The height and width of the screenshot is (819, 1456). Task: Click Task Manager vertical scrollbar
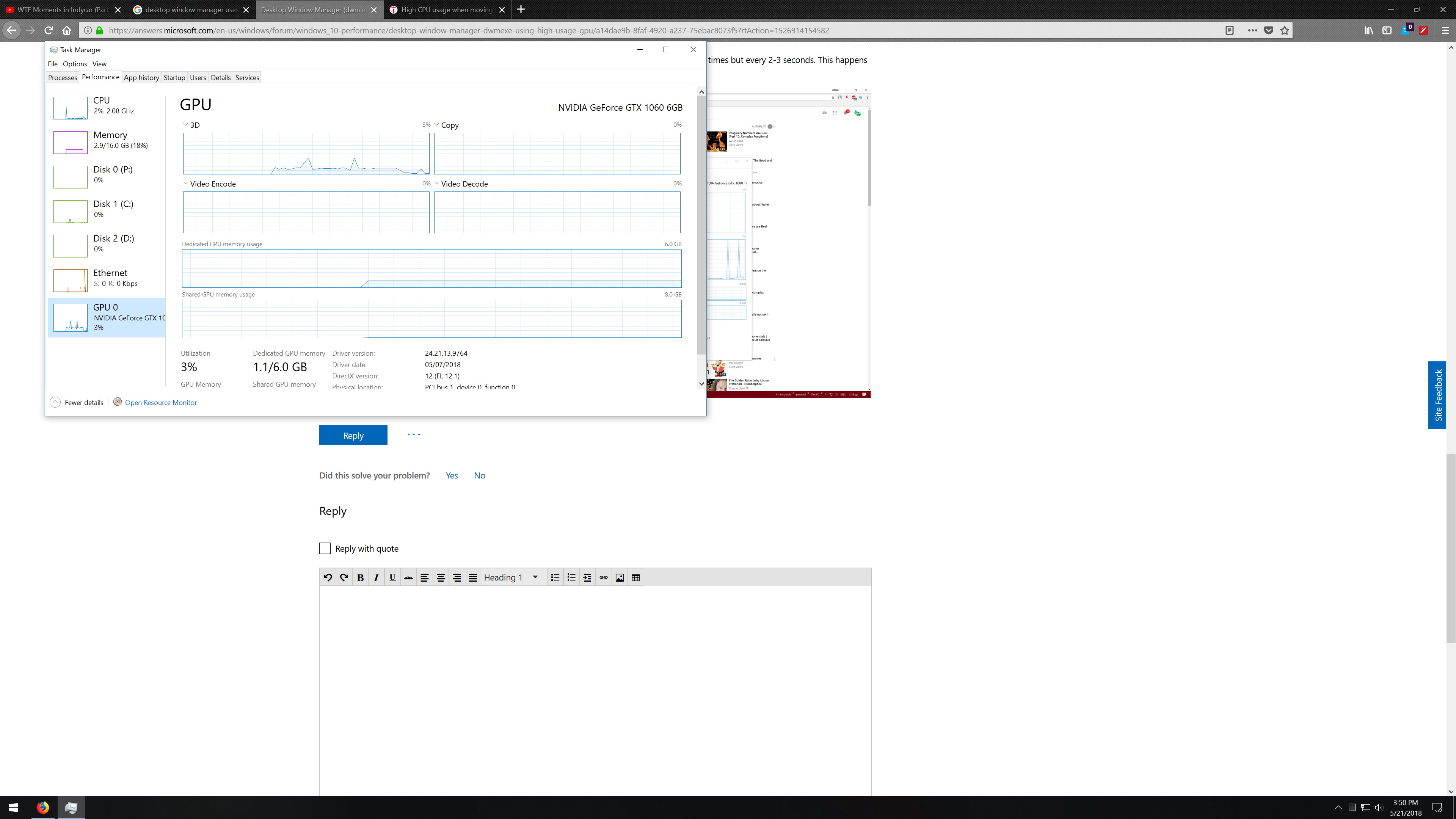tap(701, 226)
